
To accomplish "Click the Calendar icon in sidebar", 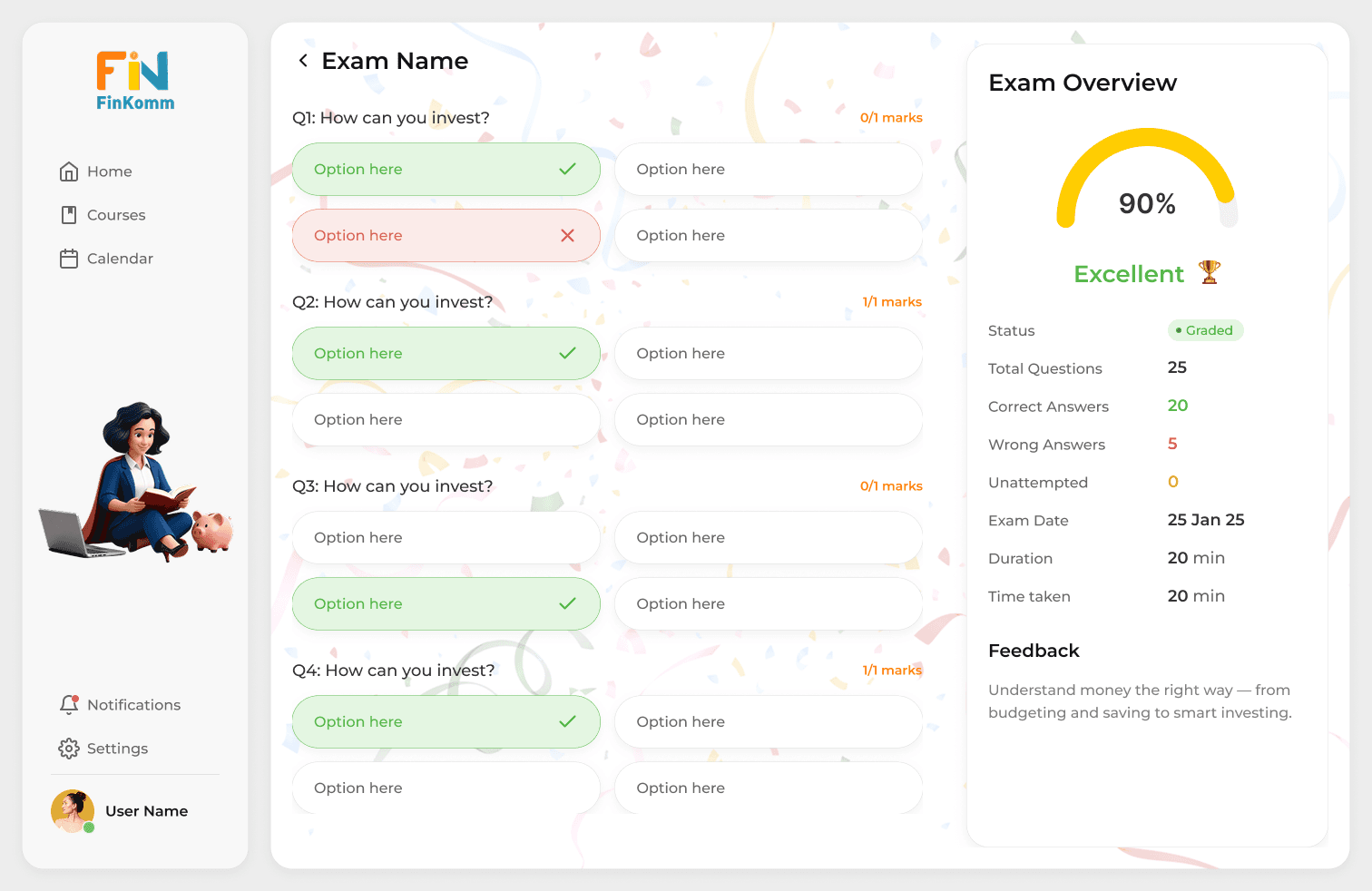I will click(x=69, y=259).
